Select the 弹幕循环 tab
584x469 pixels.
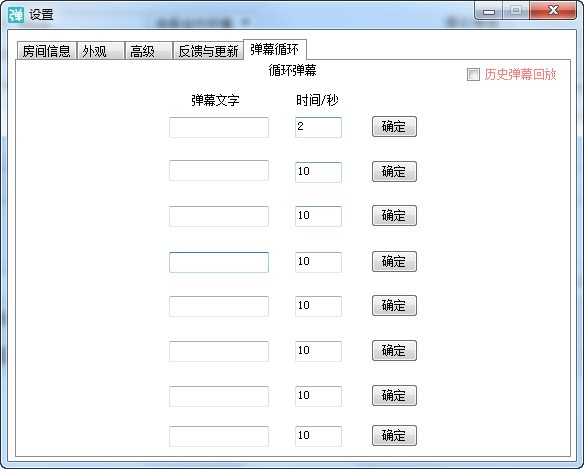(275, 49)
